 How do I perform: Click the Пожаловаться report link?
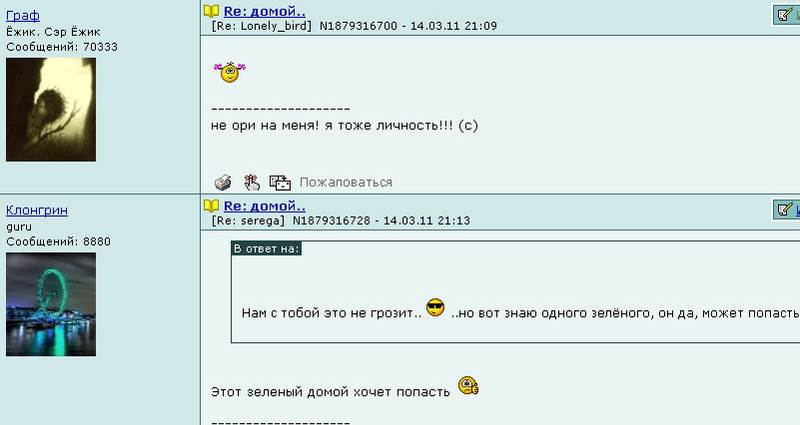(x=346, y=182)
